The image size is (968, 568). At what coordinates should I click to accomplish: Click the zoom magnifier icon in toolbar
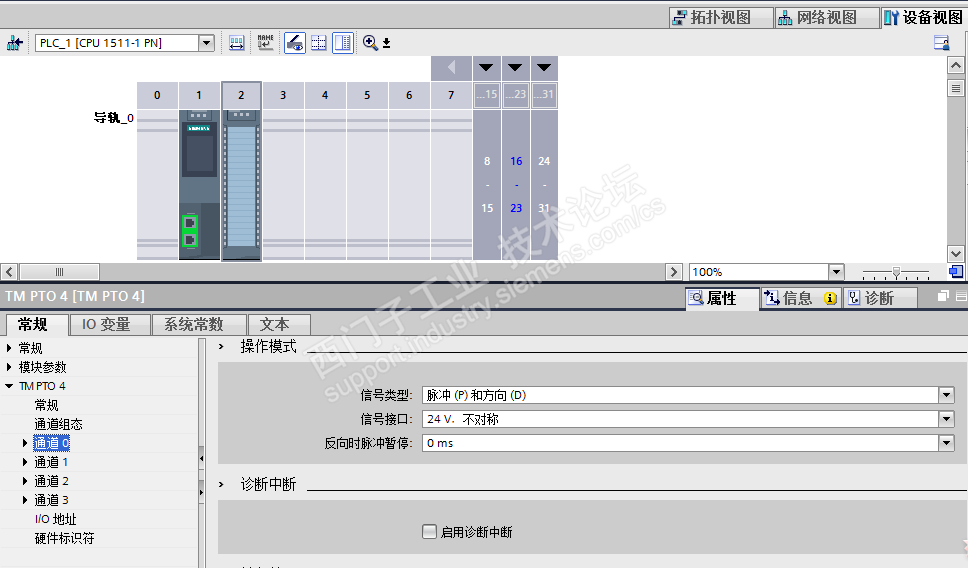[370, 43]
